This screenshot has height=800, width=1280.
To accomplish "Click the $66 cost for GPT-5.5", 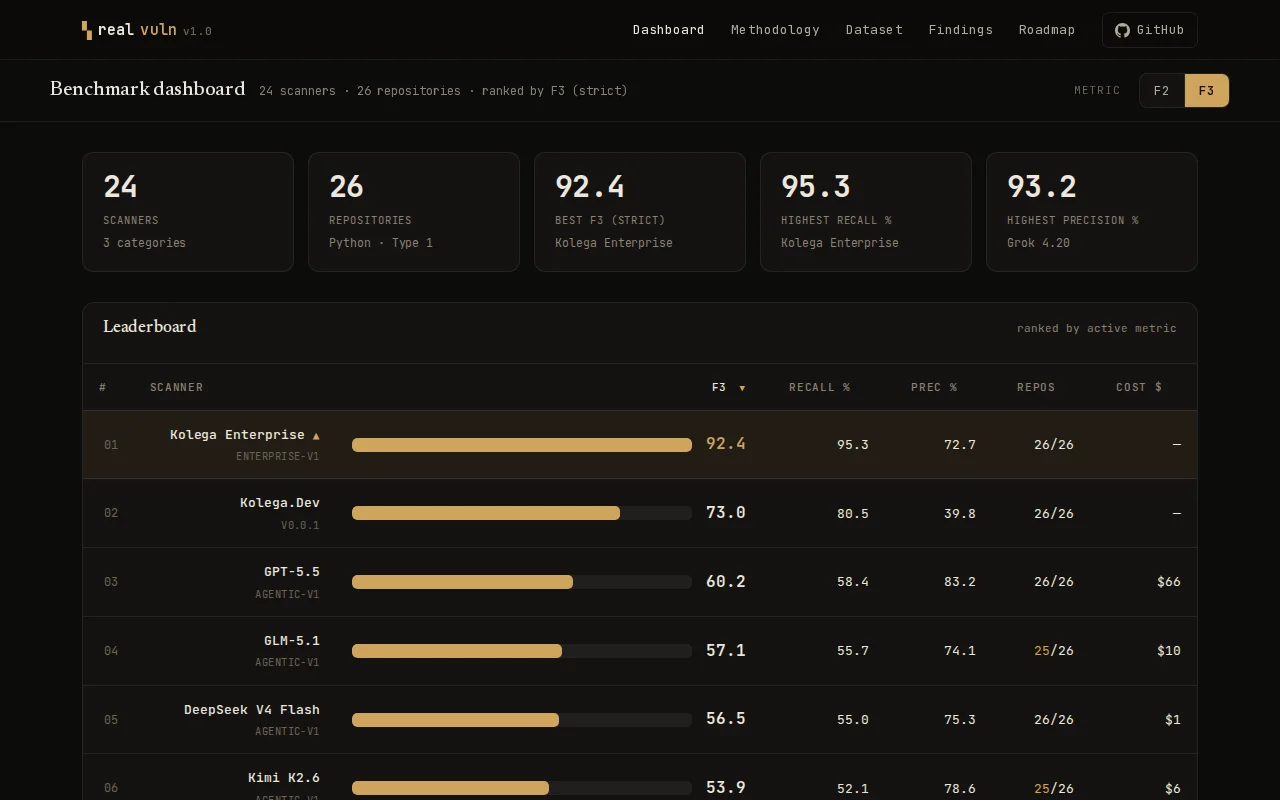I will 1169,582.
